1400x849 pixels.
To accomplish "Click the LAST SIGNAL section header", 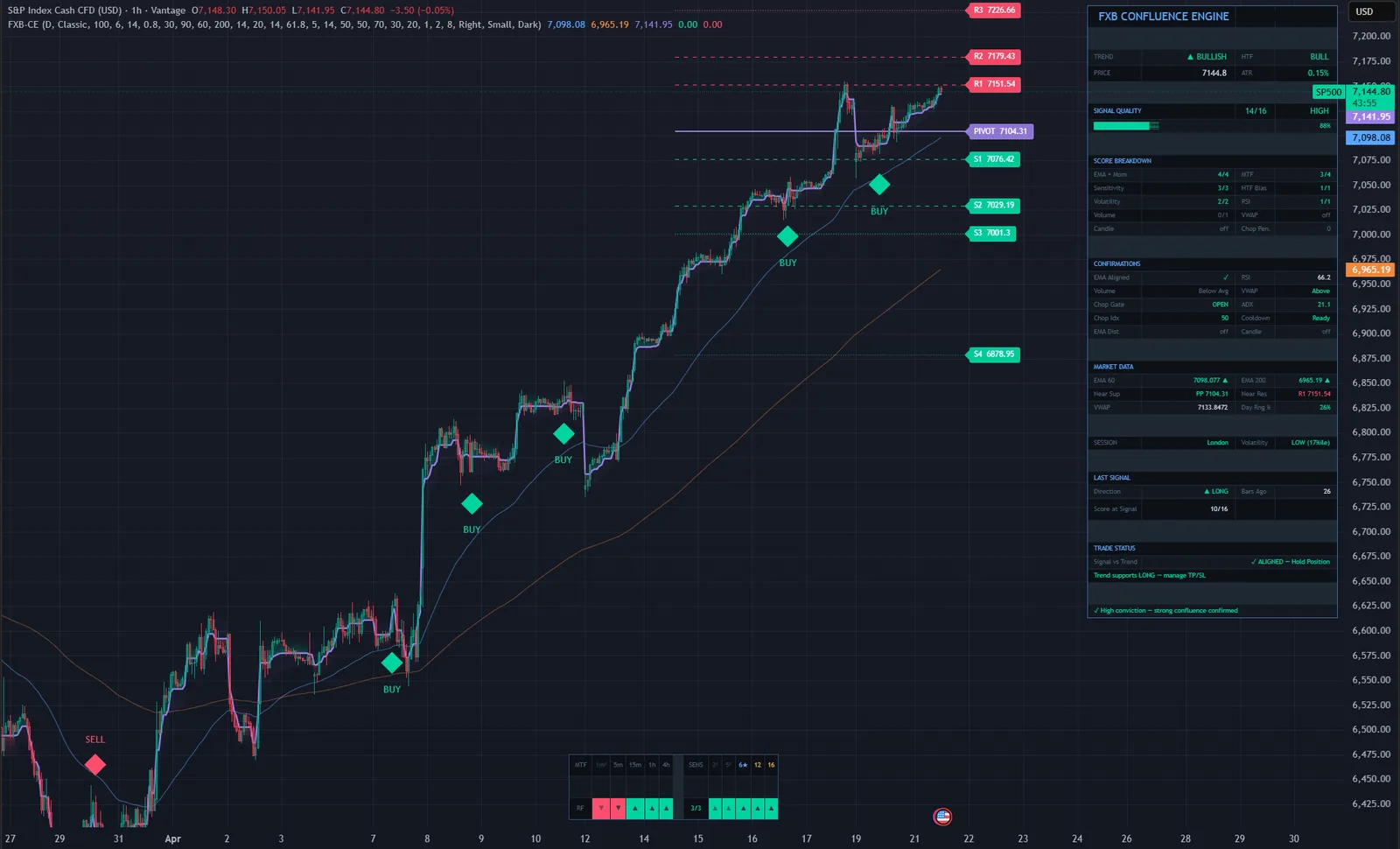I will [1112, 478].
